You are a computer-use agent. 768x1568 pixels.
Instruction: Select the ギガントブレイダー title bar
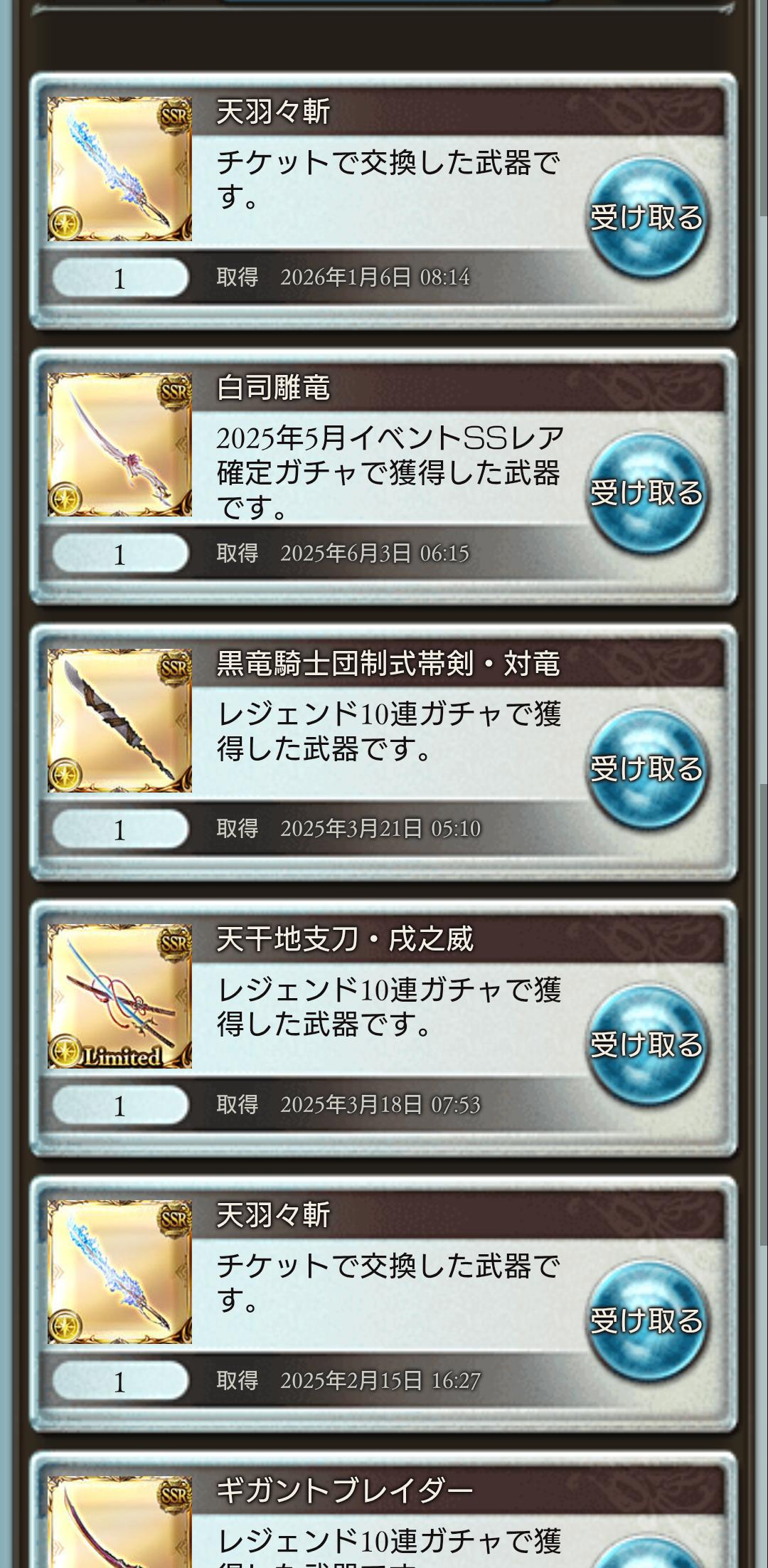pos(458,1490)
